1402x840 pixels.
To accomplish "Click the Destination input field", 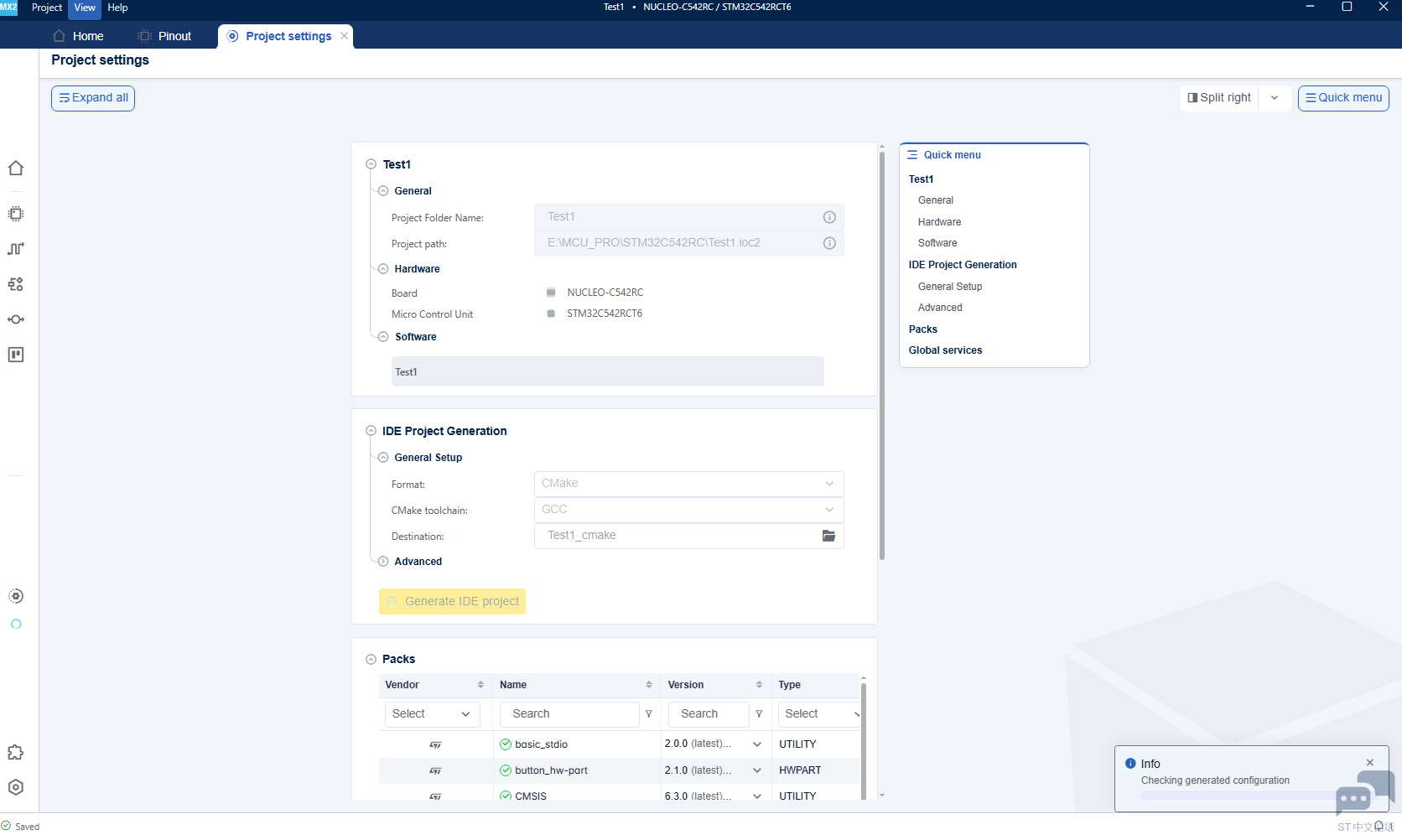I will point(689,536).
